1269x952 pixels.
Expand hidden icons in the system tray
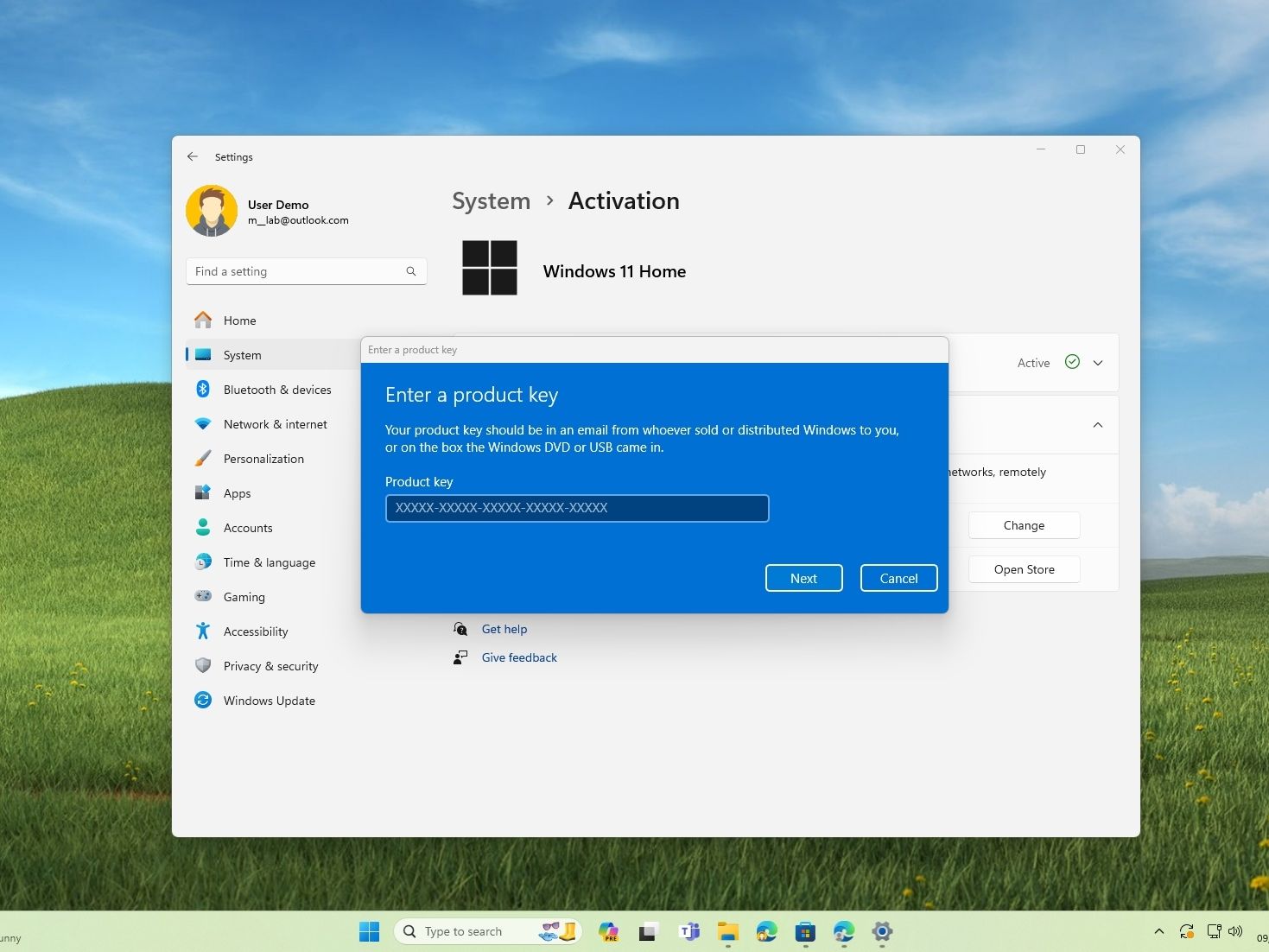pos(1158,931)
